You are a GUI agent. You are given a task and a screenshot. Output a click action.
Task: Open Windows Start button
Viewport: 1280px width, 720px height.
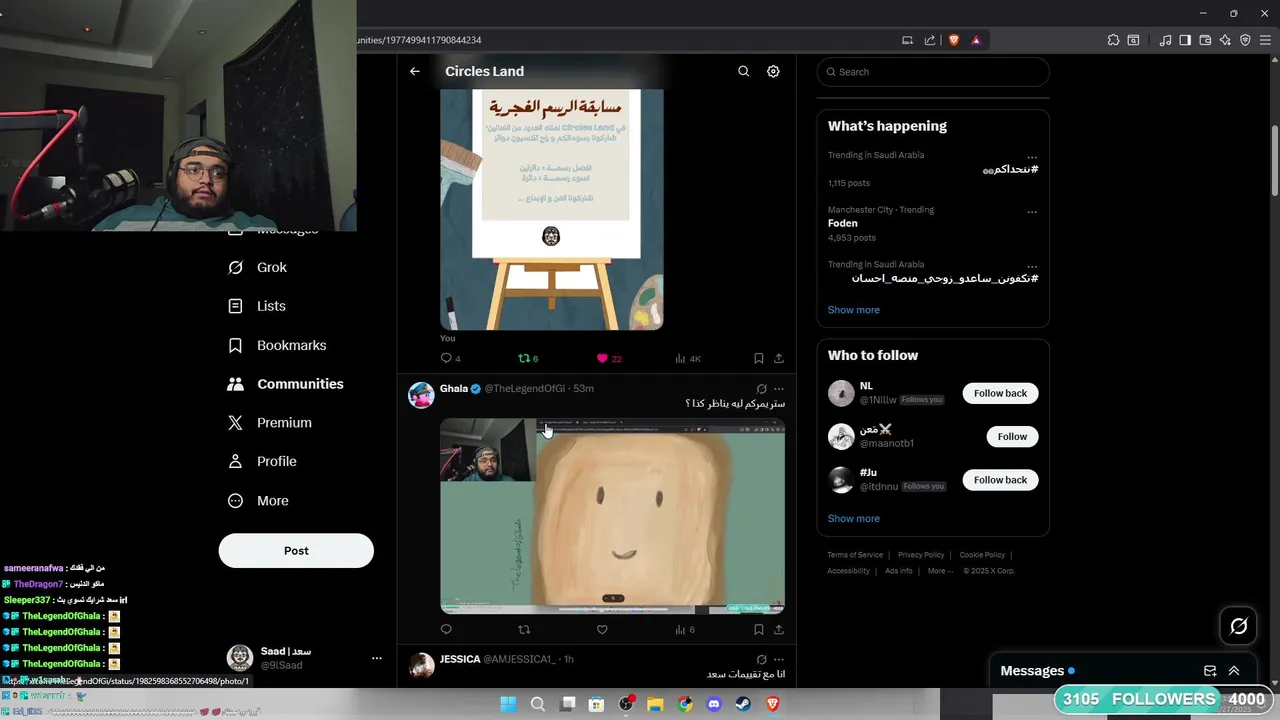coord(508,704)
